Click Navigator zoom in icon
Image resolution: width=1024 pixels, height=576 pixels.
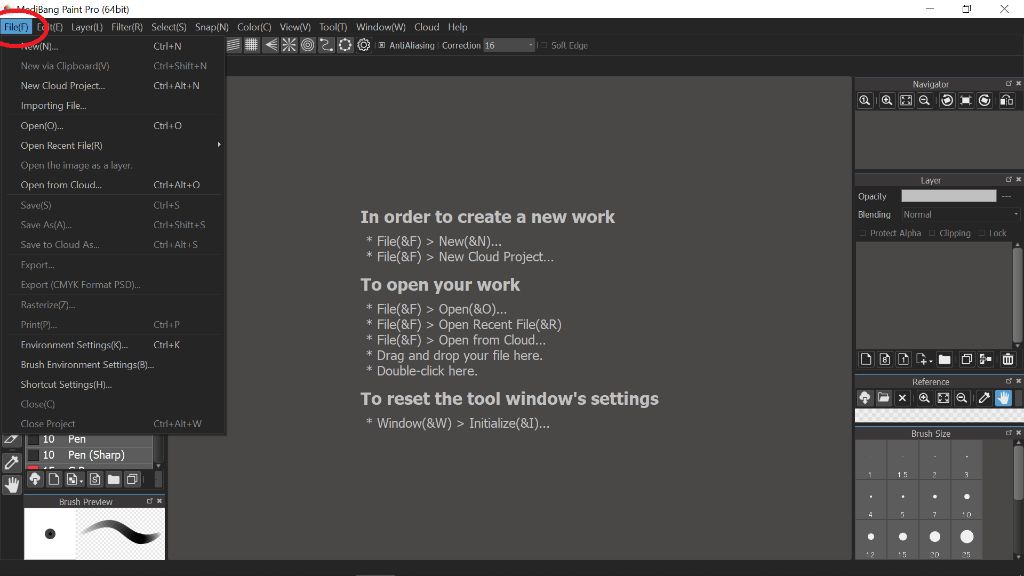point(887,101)
